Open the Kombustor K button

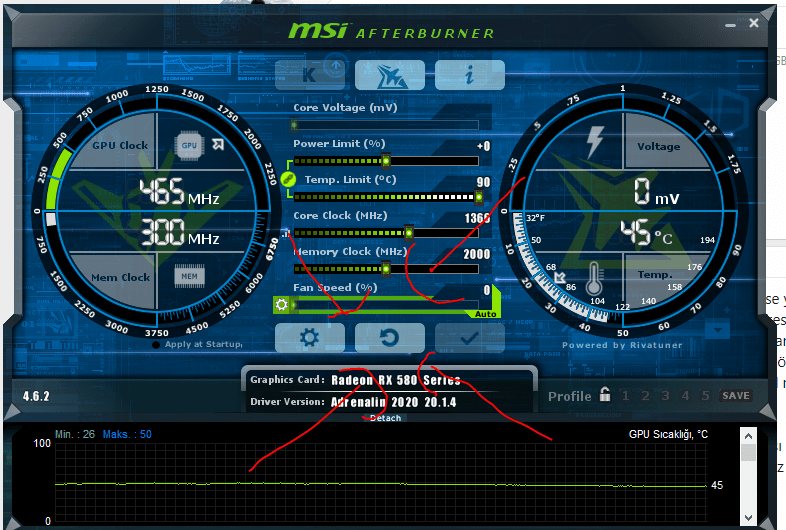[x=310, y=75]
